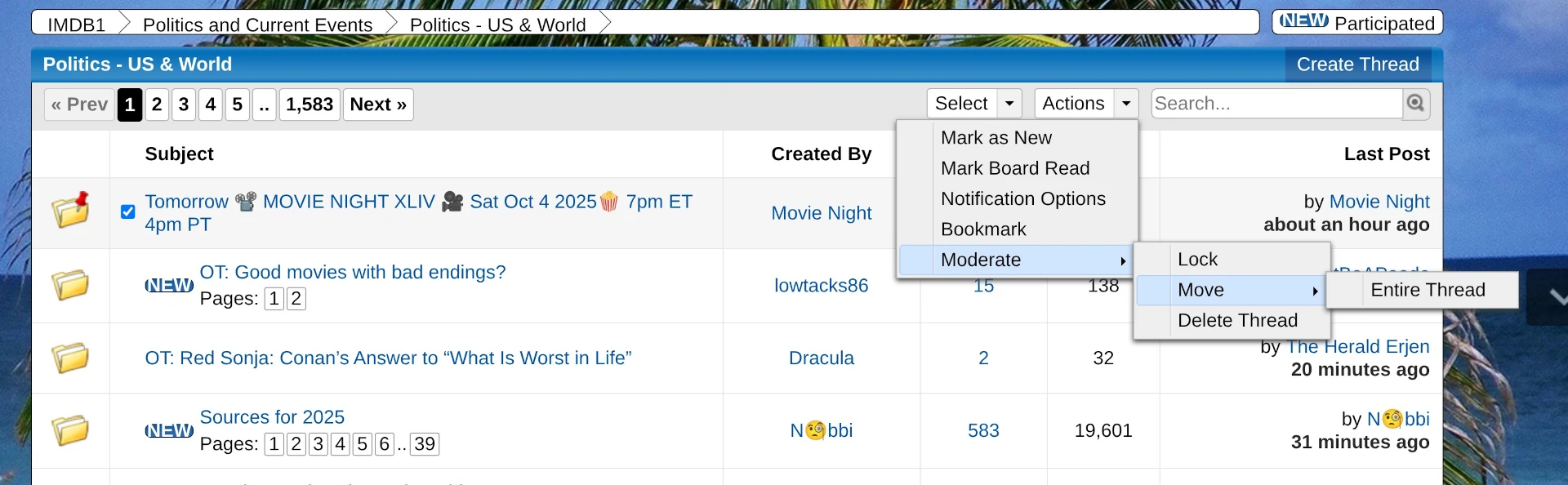Click the NEW badge on Sources for 2025
This screenshot has width=1568, height=485.
[x=169, y=430]
